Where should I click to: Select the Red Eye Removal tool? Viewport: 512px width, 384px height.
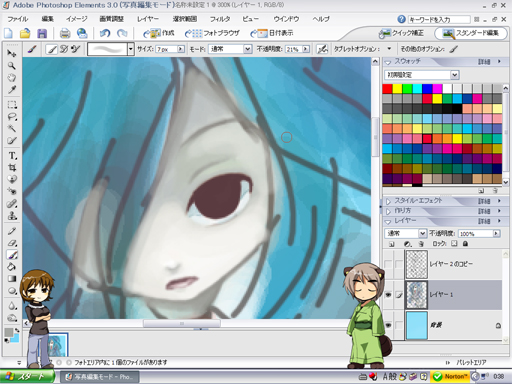point(12,191)
